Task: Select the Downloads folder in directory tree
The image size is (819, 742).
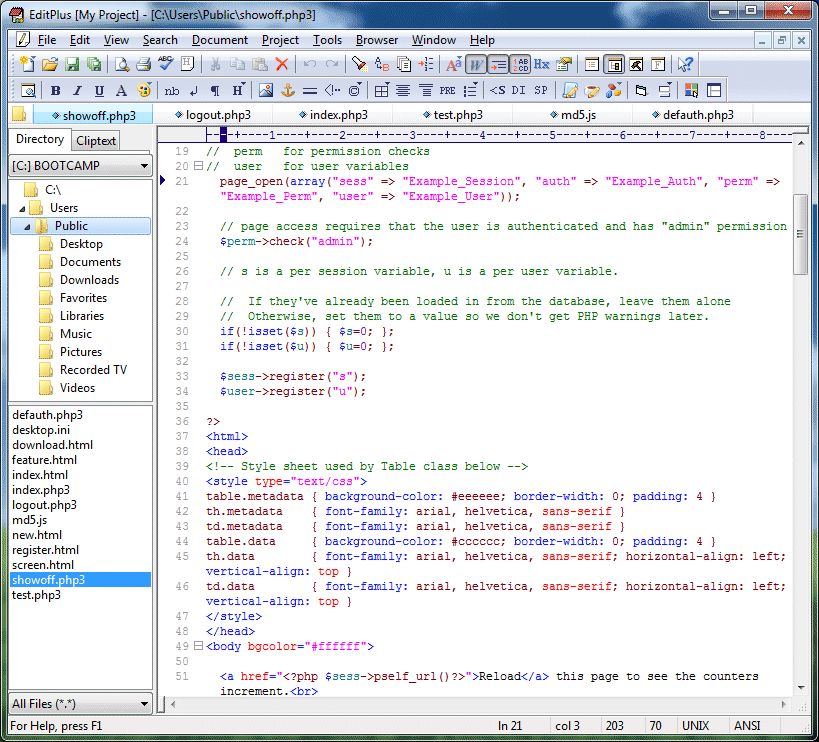Action: coord(89,280)
